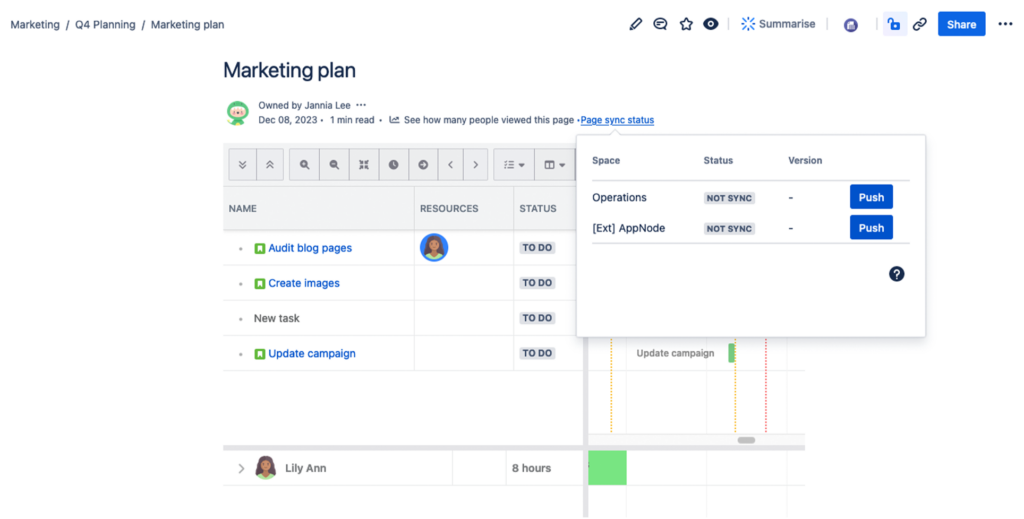1024x519 pixels.
Task: Click the green icon beside Audit blog pages
Action: click(x=259, y=248)
